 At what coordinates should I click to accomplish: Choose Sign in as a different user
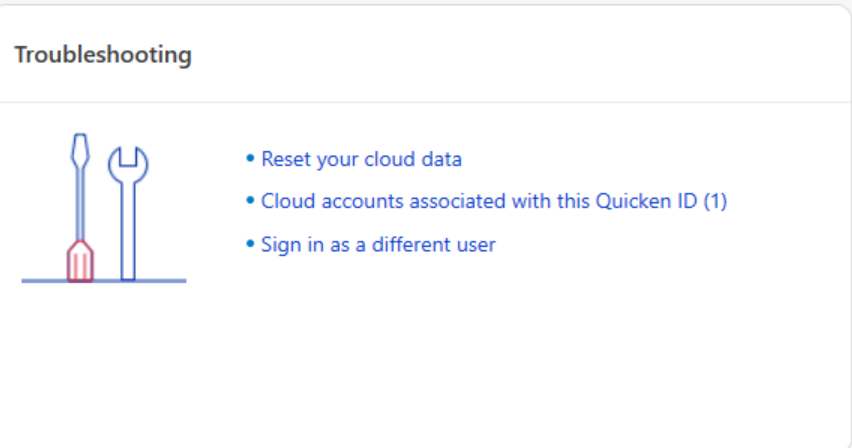pos(378,244)
